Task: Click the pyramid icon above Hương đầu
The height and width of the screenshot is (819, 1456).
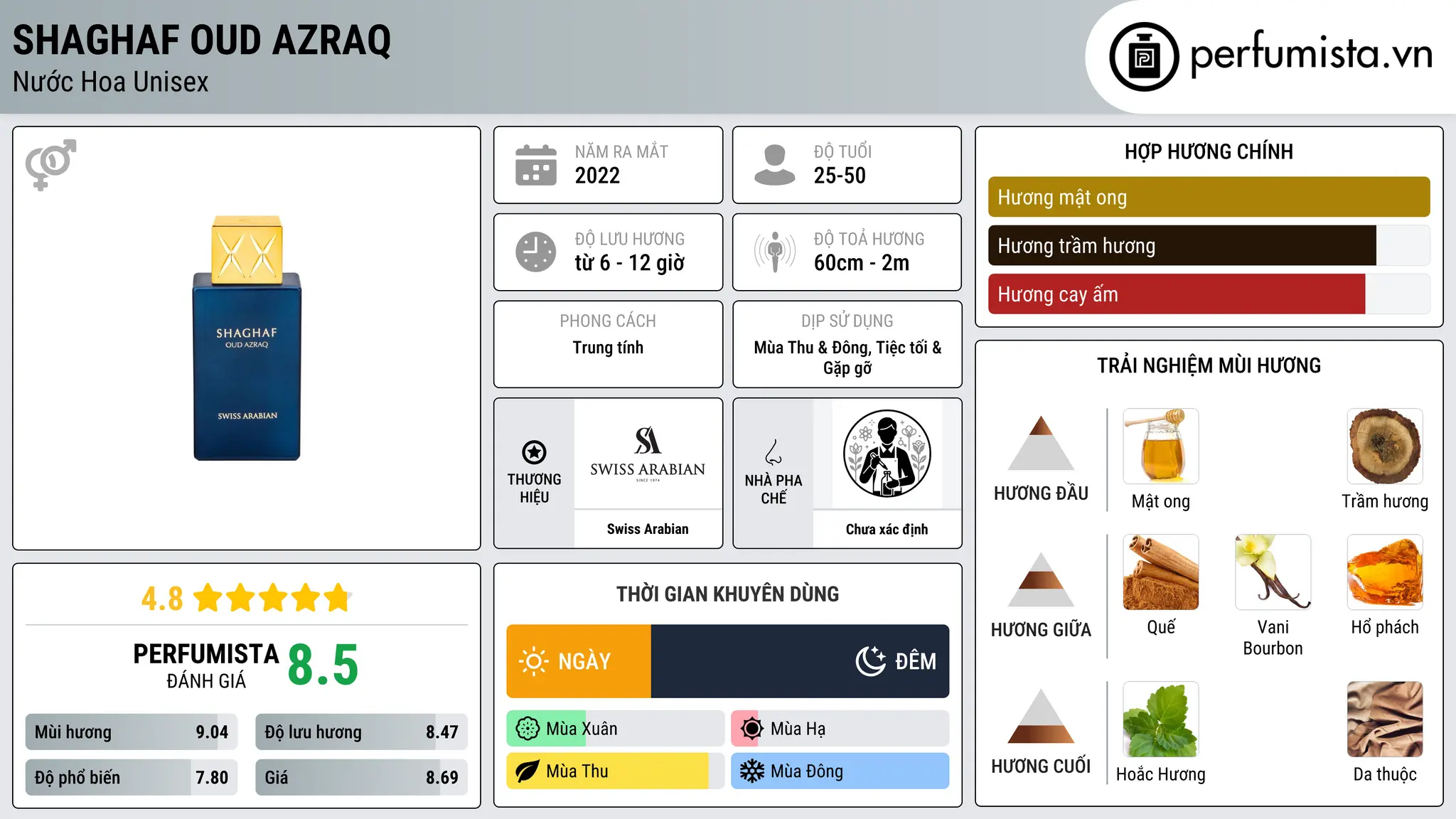Action: pyautogui.click(x=1041, y=443)
